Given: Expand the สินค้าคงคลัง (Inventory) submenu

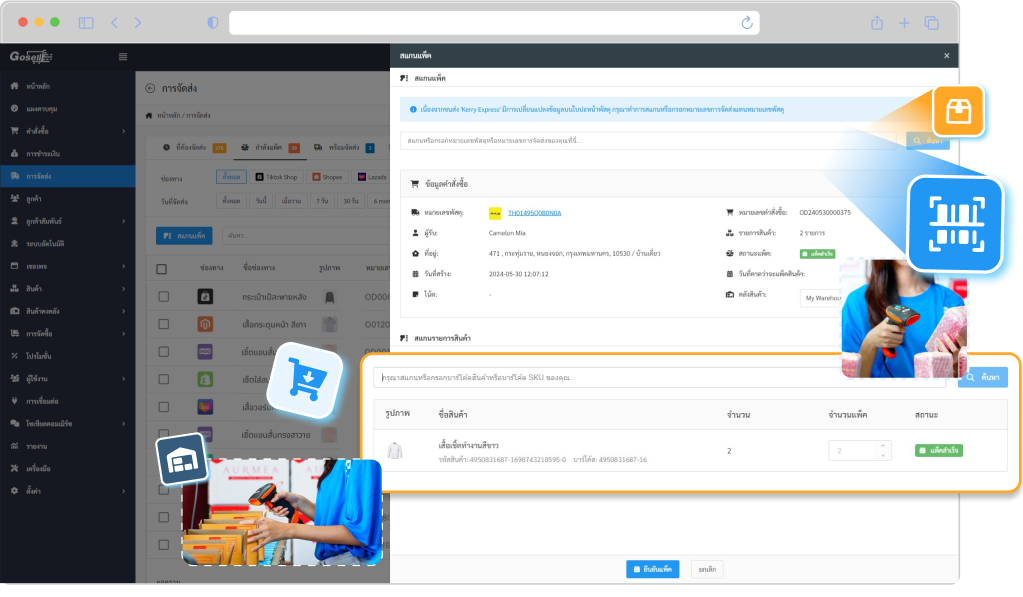Looking at the screenshot, I should tap(124, 311).
